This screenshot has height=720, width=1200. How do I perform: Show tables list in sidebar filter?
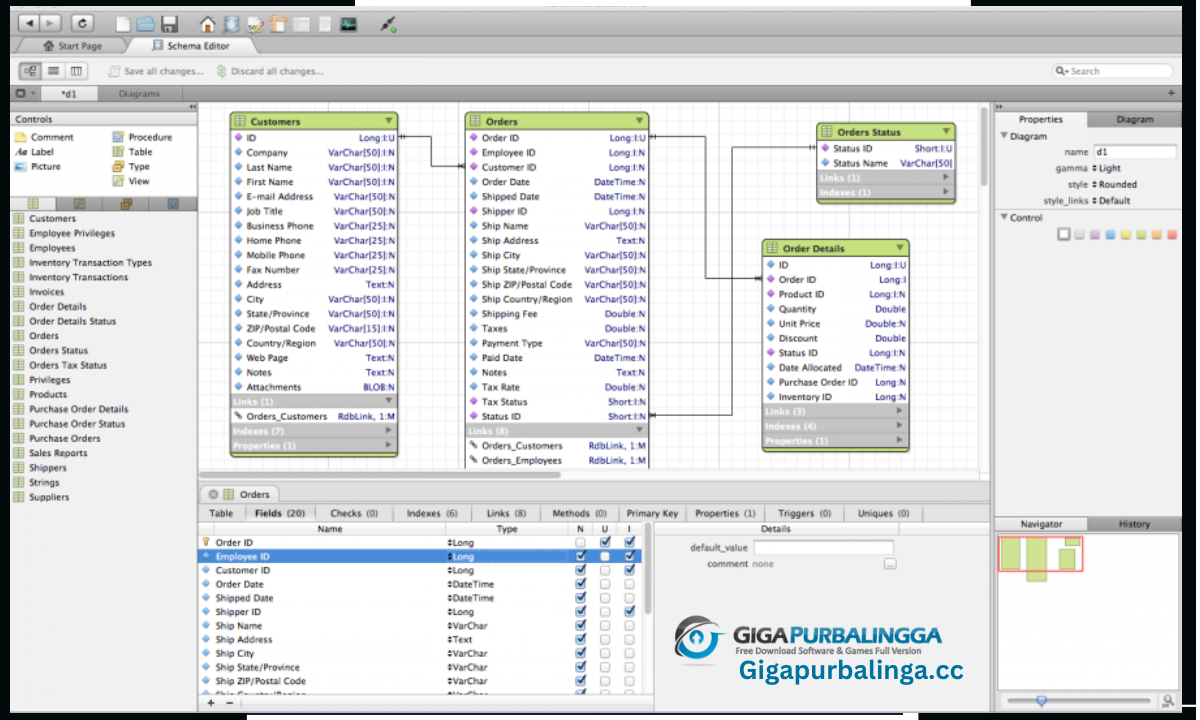33,204
